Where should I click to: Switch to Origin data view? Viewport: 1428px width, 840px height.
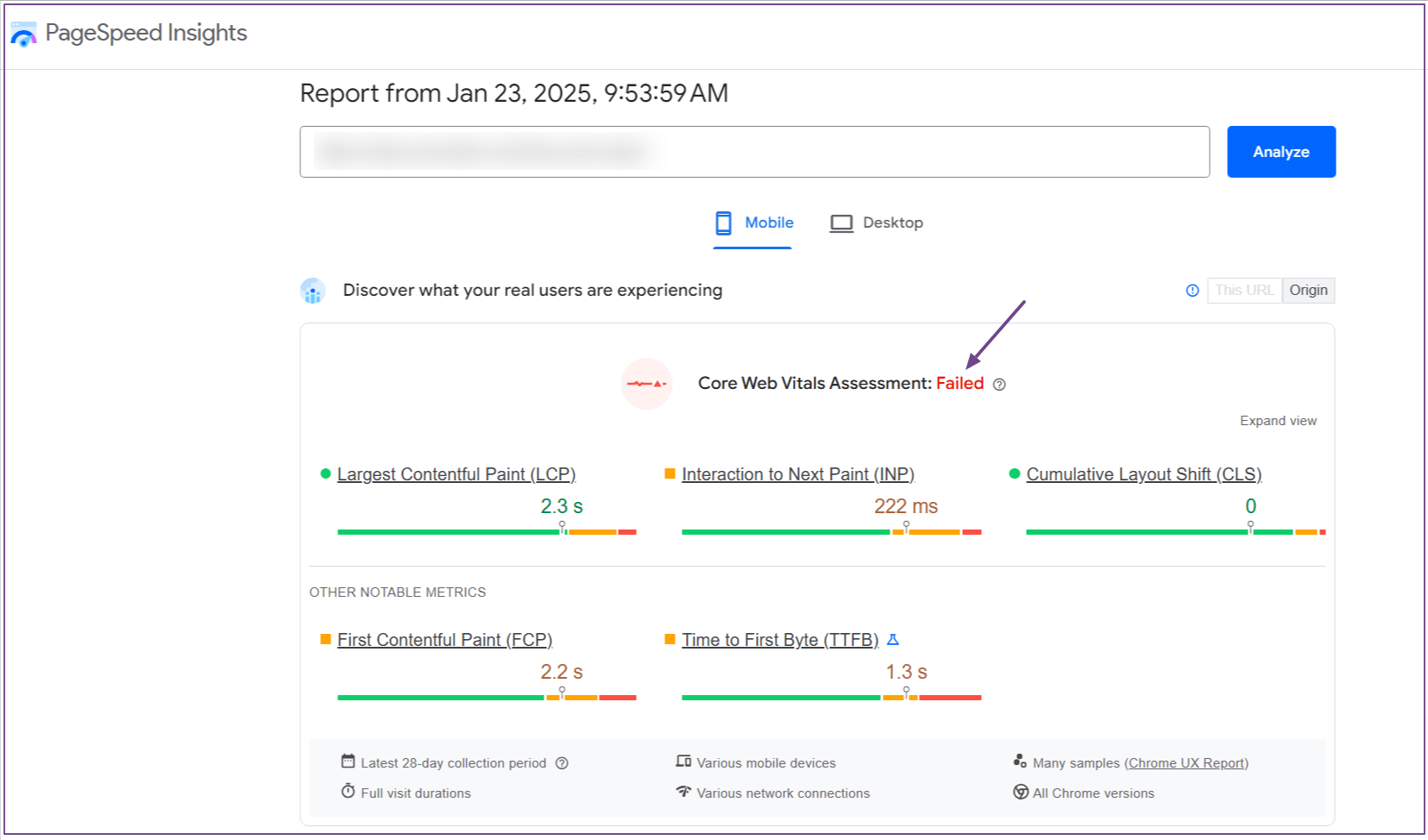1308,291
